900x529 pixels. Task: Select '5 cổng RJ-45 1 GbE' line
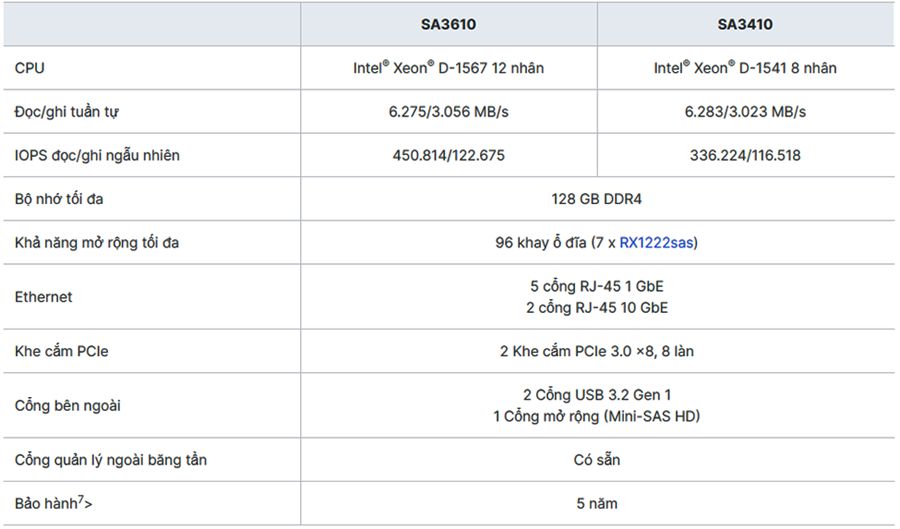[596, 286]
